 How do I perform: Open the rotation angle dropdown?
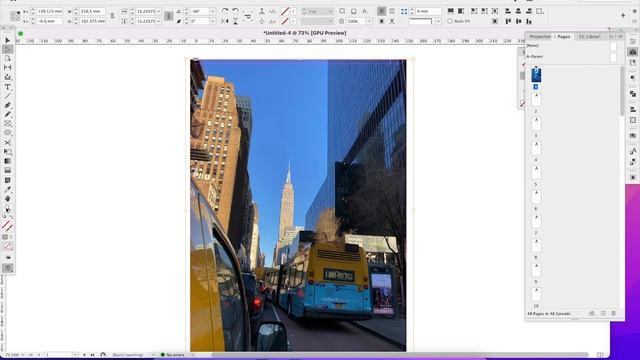point(213,11)
